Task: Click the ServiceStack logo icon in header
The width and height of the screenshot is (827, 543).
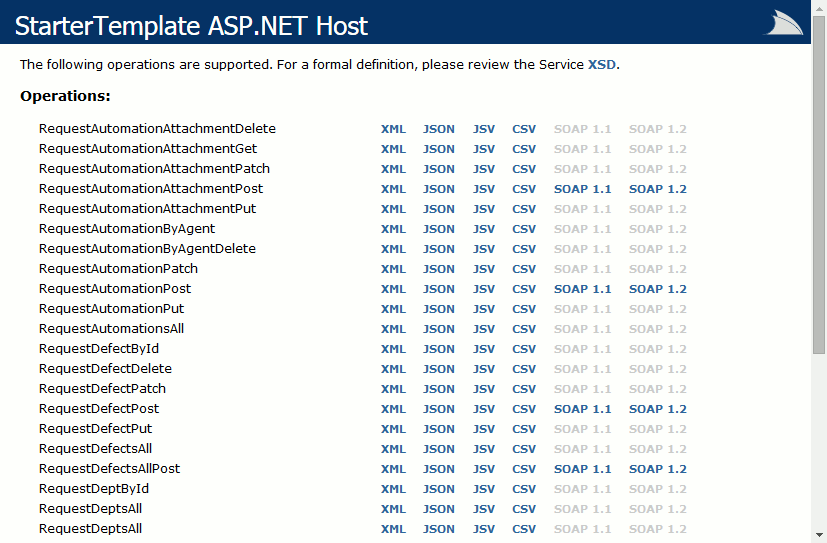Action: (785, 23)
